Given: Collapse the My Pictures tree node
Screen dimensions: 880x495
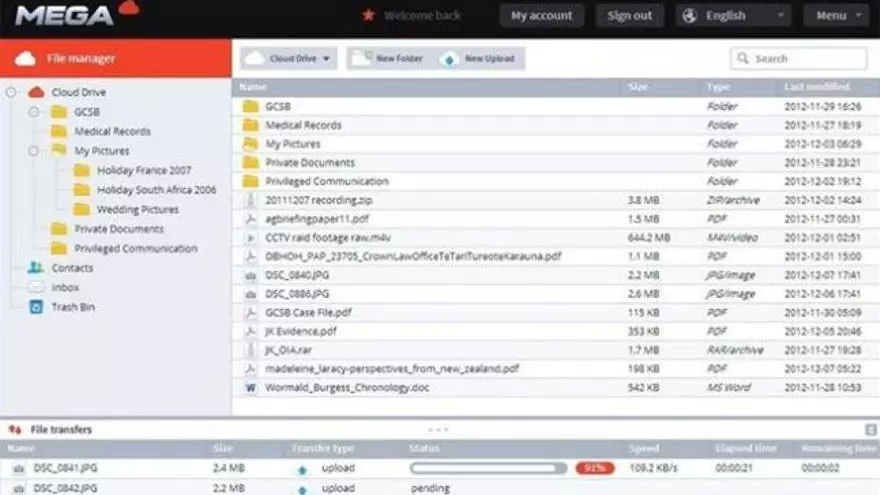Looking at the screenshot, I should click(x=33, y=151).
